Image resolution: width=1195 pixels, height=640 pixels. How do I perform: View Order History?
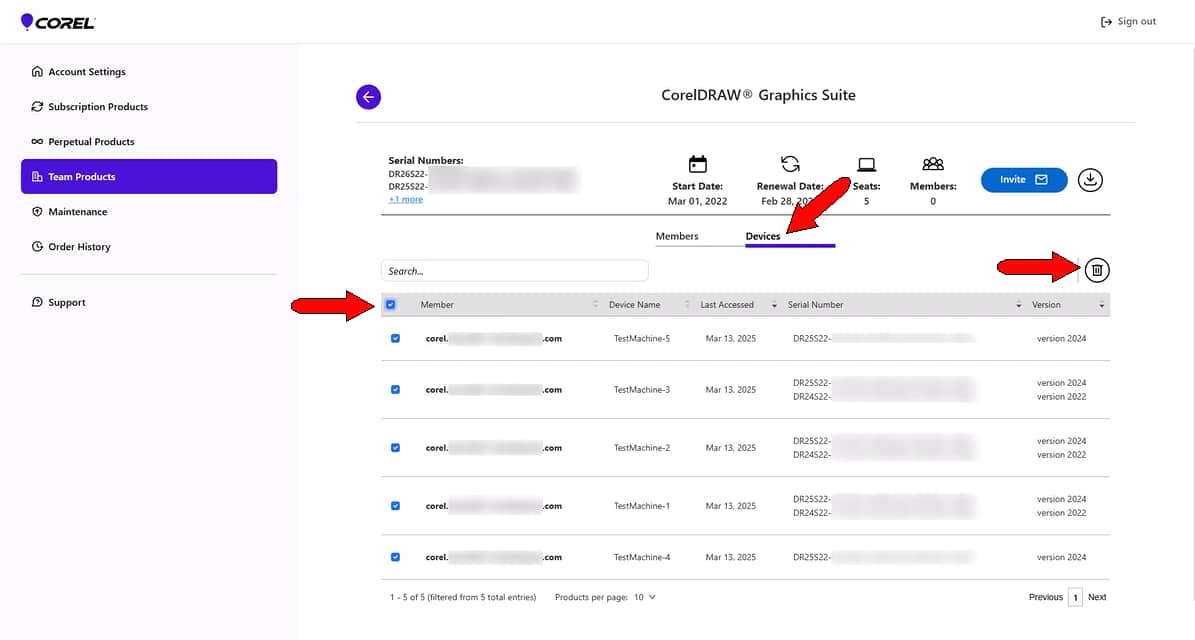coord(80,246)
